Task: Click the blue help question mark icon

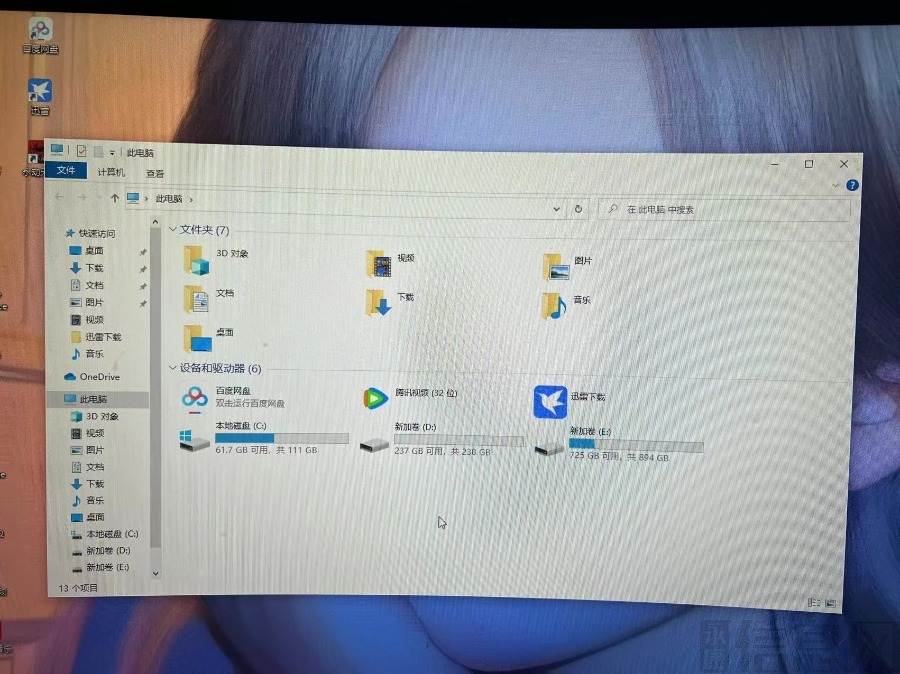Action: coord(852,186)
